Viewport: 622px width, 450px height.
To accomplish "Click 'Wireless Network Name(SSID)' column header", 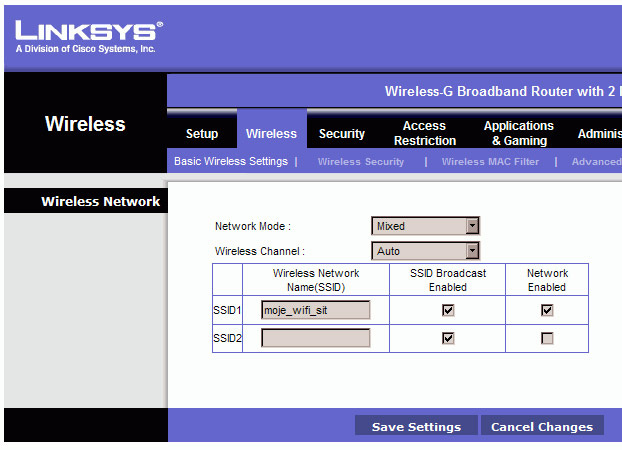I will click(316, 280).
